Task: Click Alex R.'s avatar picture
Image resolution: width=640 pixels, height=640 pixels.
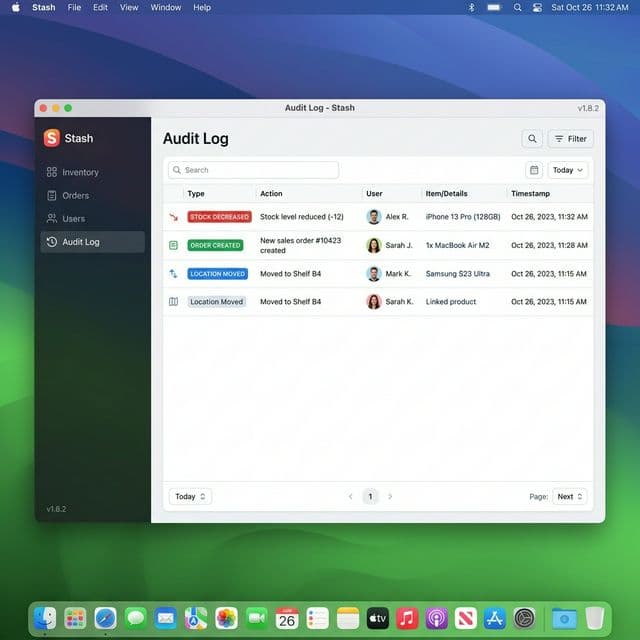Action: pyautogui.click(x=373, y=217)
